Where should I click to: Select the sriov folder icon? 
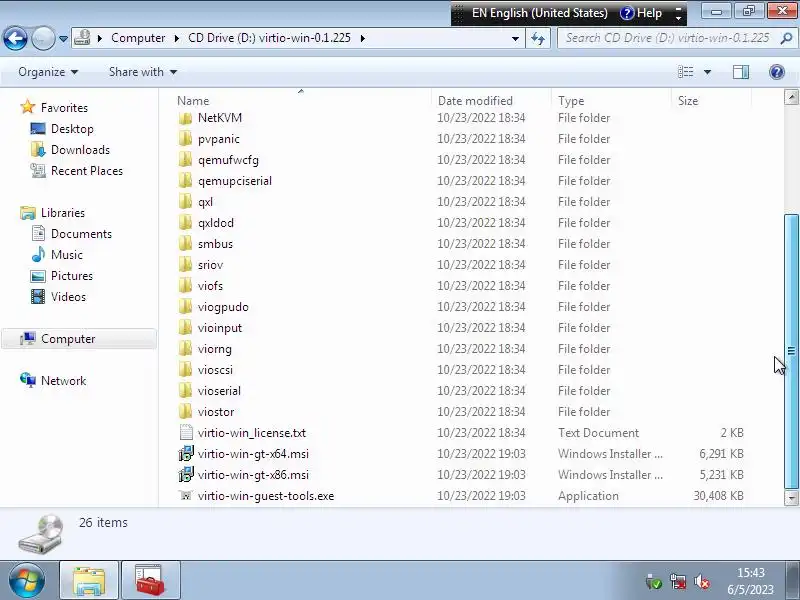coord(185,264)
